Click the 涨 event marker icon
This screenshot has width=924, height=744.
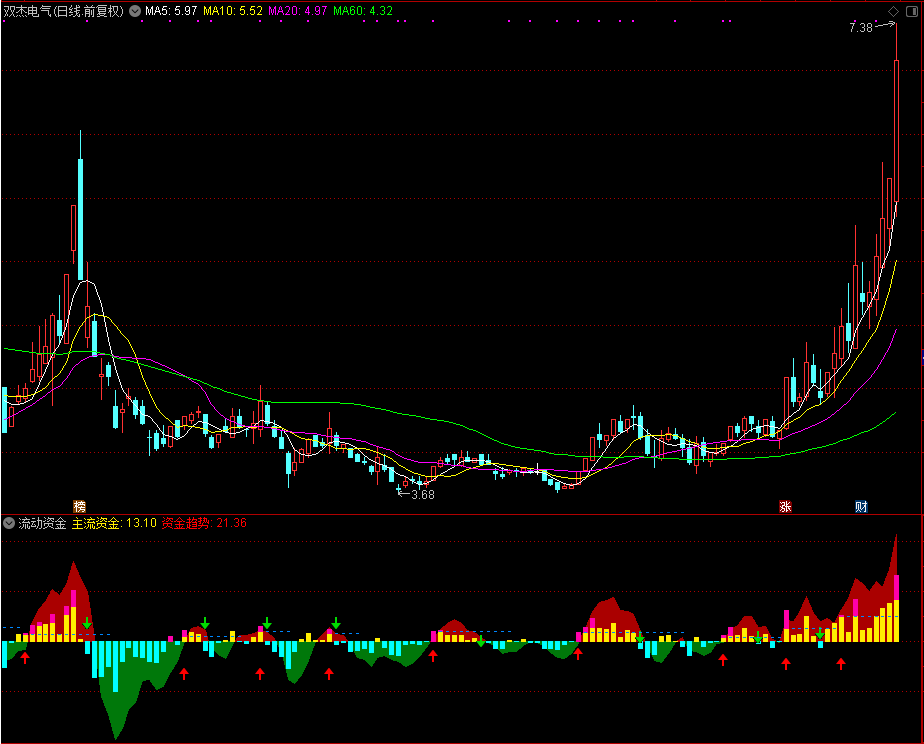point(785,507)
